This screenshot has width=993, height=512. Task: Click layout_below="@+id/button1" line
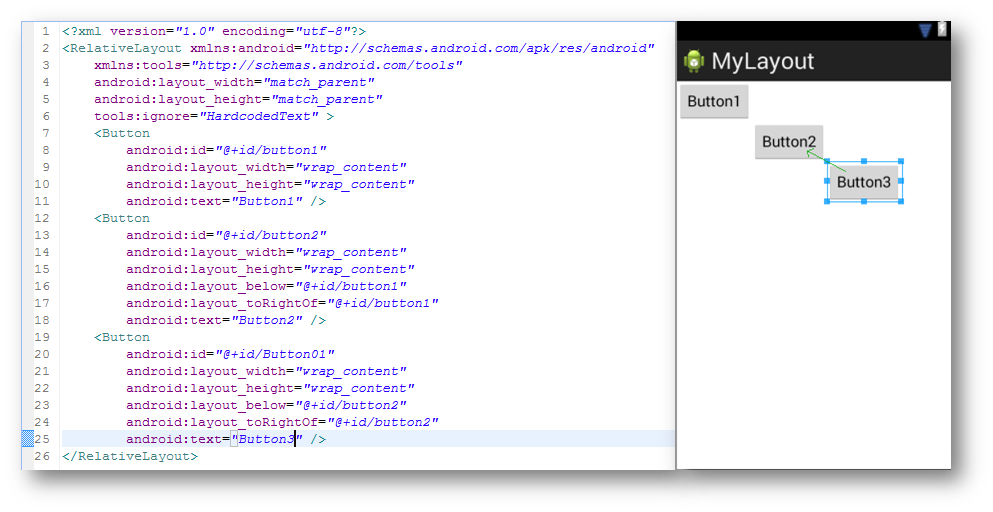(267, 286)
